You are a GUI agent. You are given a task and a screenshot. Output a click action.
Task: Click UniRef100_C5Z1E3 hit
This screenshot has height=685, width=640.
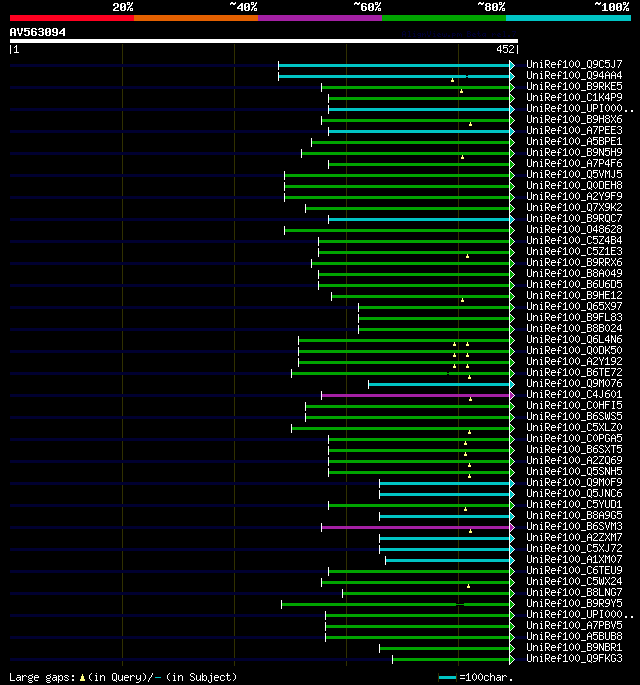click(574, 251)
